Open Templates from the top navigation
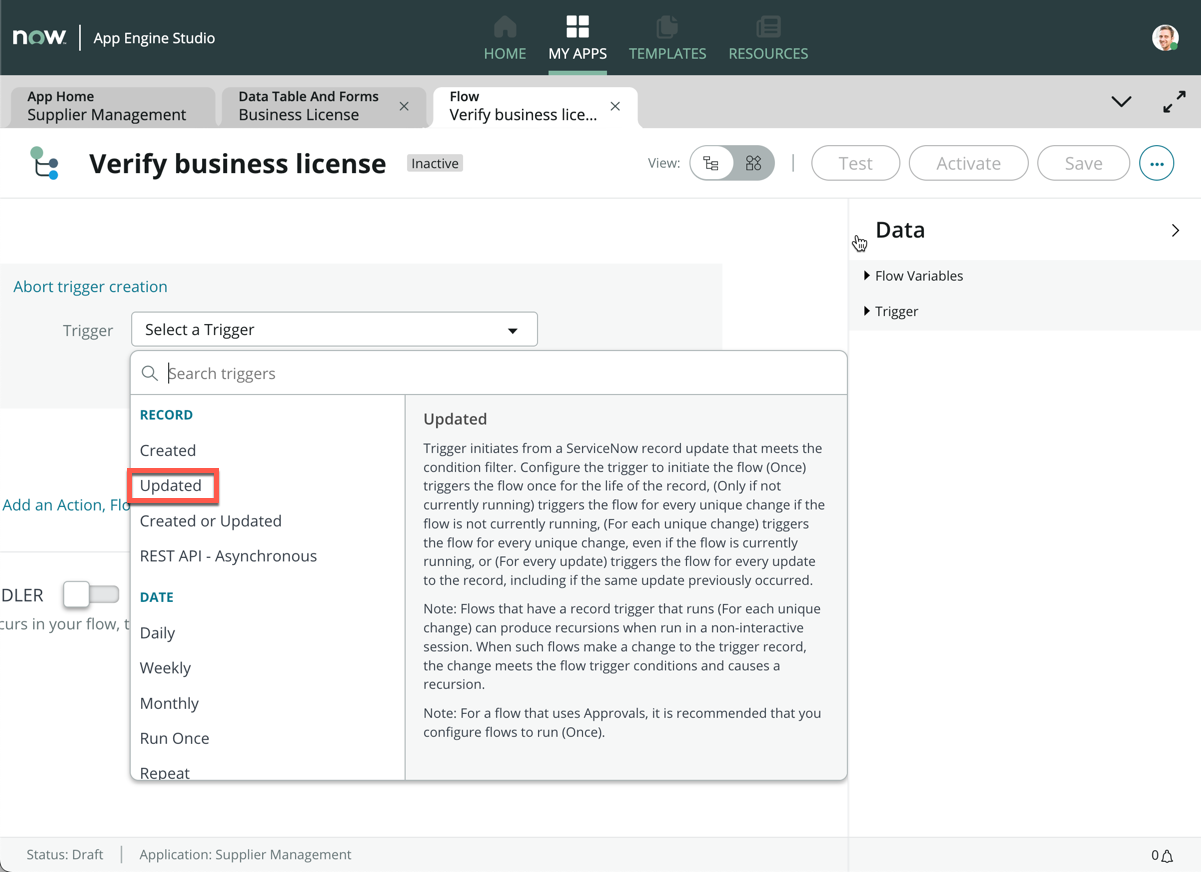Image resolution: width=1201 pixels, height=872 pixels. point(667,37)
